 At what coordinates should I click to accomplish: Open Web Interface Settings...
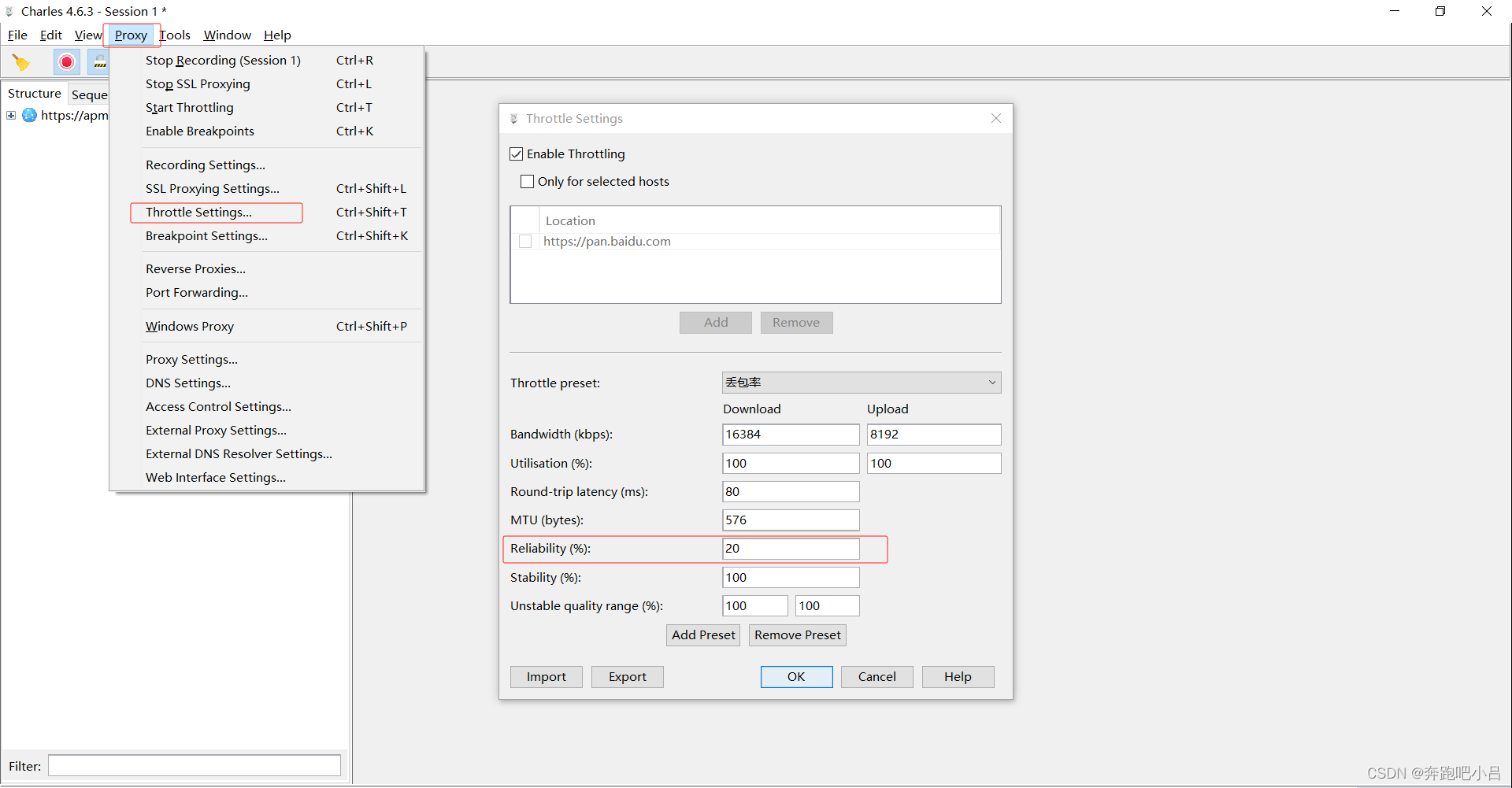coord(267,478)
